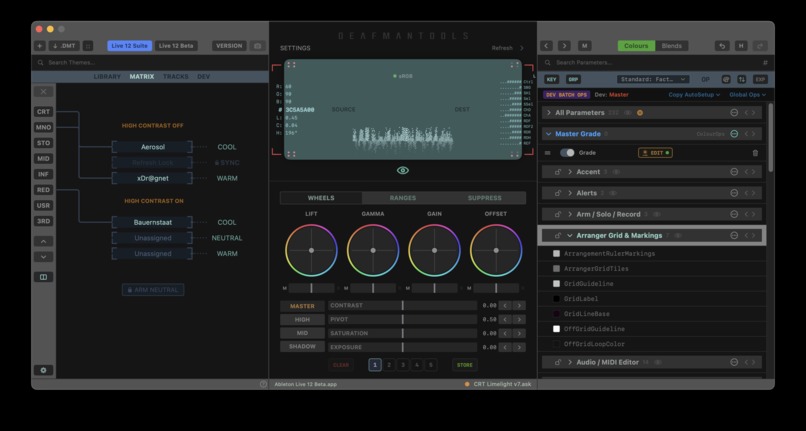The height and width of the screenshot is (431, 806).
Task: Switch to the DEV tab
Action: click(204, 77)
